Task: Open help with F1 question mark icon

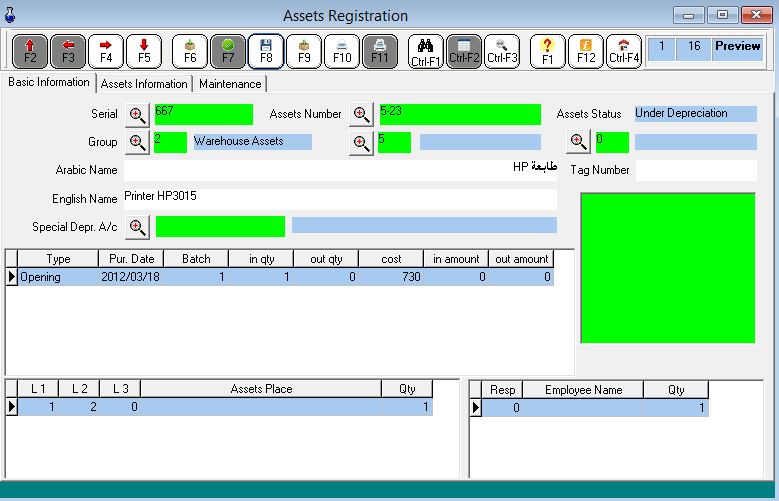Action: pyautogui.click(x=547, y=51)
